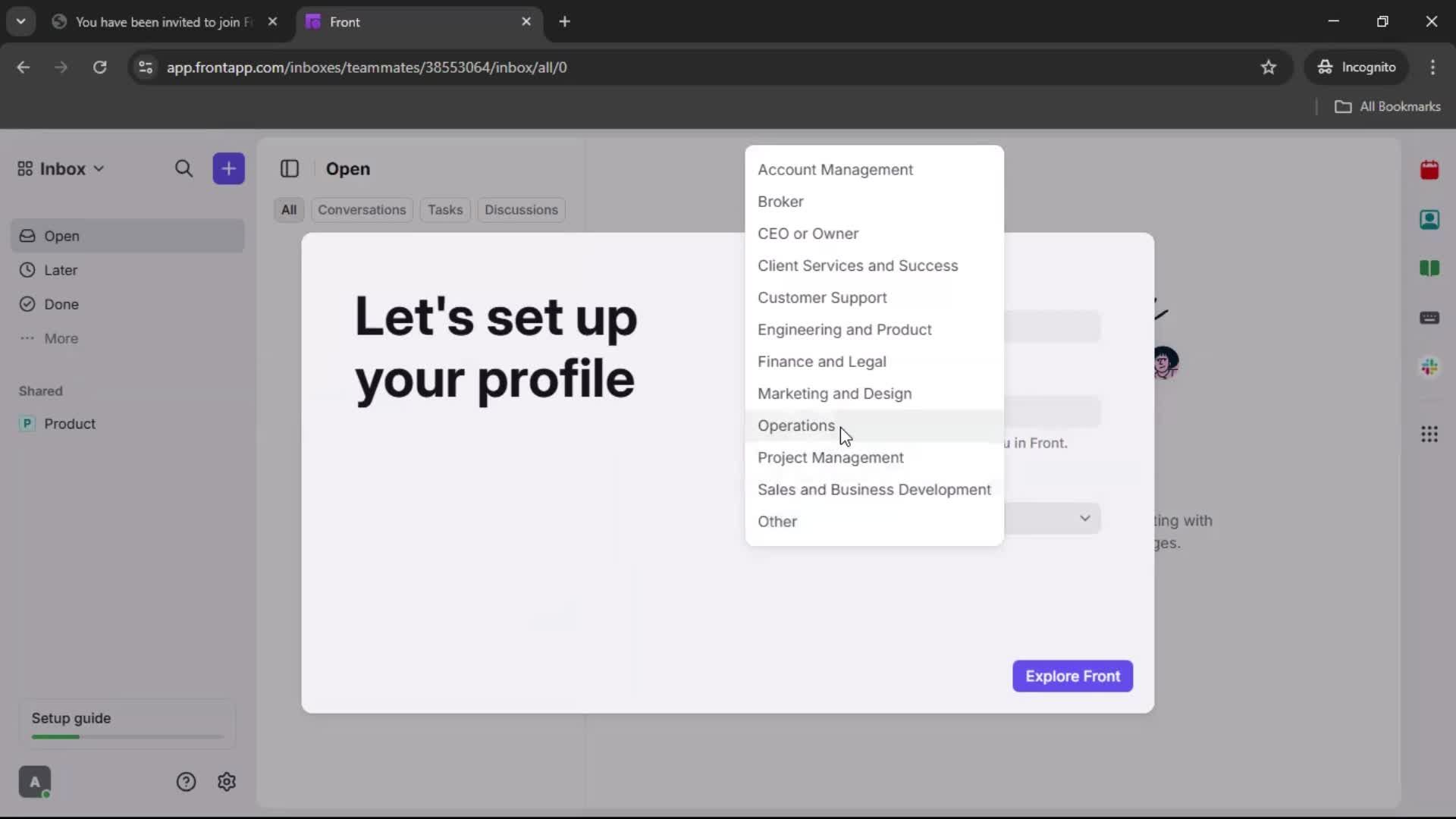Click the Explore Front button

(x=1072, y=676)
